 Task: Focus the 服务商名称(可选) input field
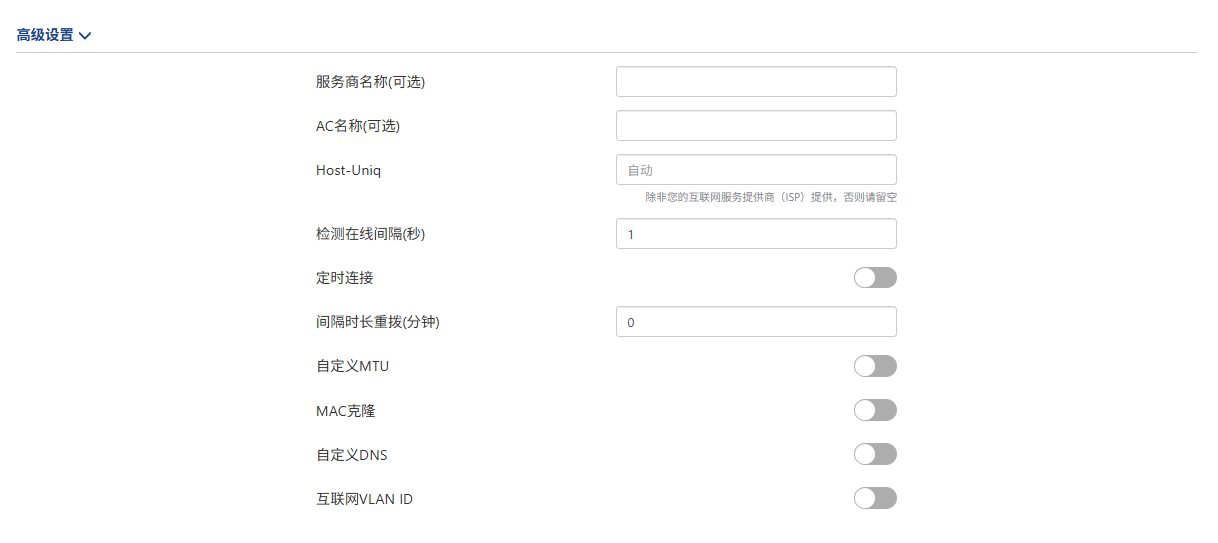tap(756, 82)
